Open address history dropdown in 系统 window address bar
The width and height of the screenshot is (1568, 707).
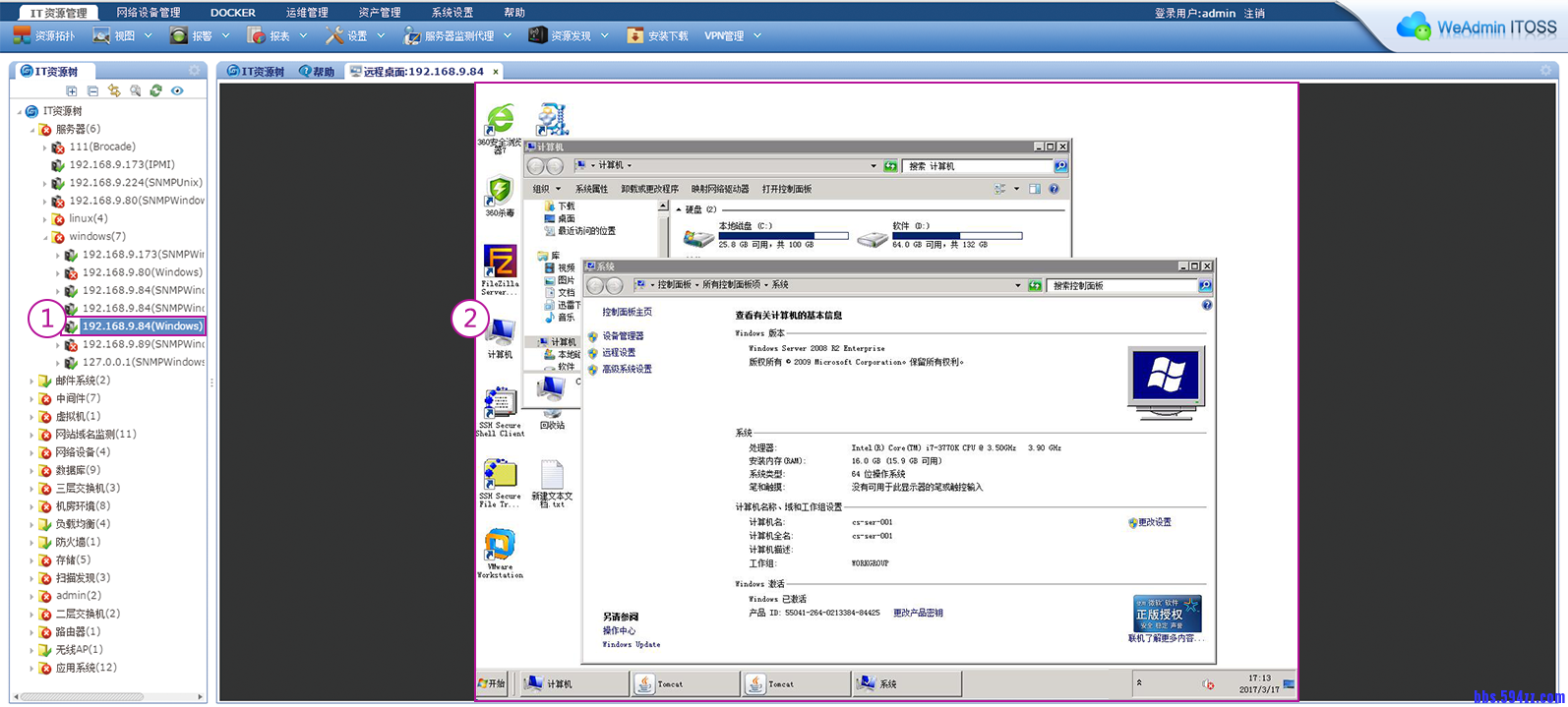click(1018, 285)
